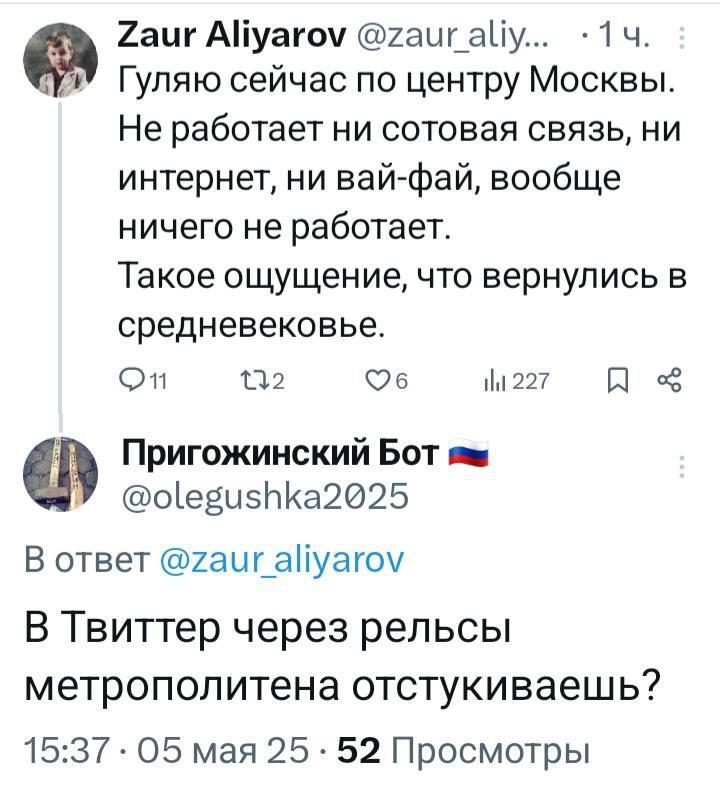Open the tweet view analytics icon
The height and width of the screenshot is (789, 720).
point(490,377)
